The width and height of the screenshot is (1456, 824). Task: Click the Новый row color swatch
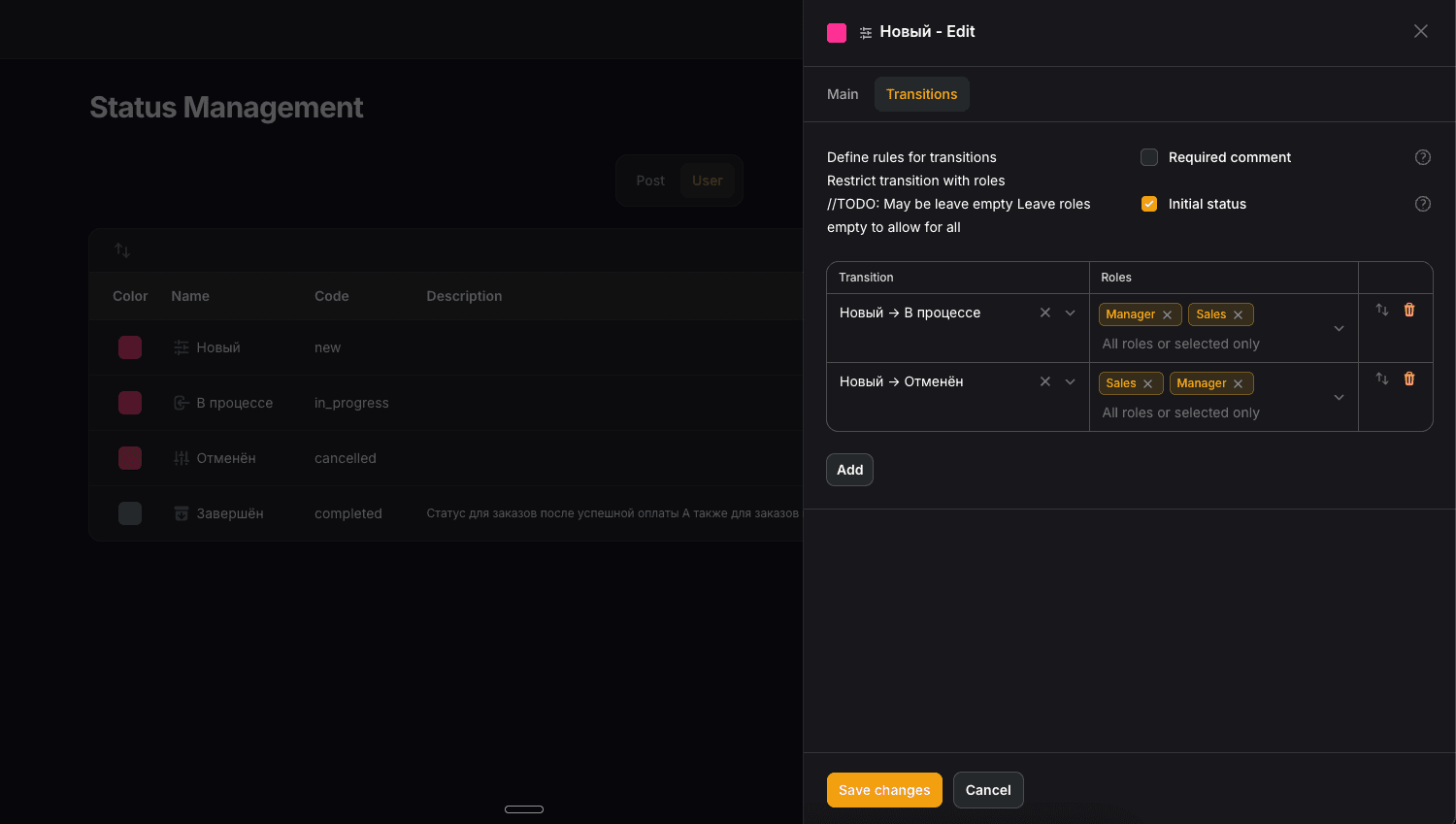pos(130,347)
